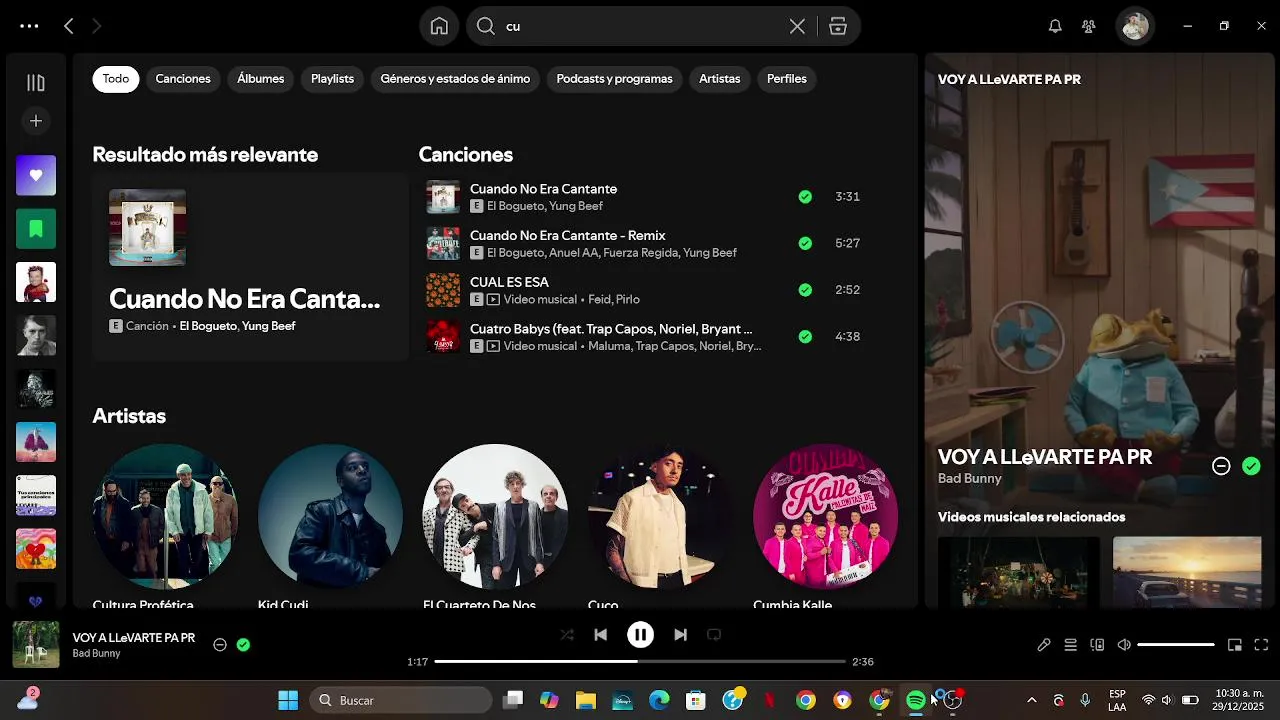Image resolution: width=1280 pixels, height=720 pixels.
Task: Open the Cumbia Kalle artist image
Action: [825, 517]
